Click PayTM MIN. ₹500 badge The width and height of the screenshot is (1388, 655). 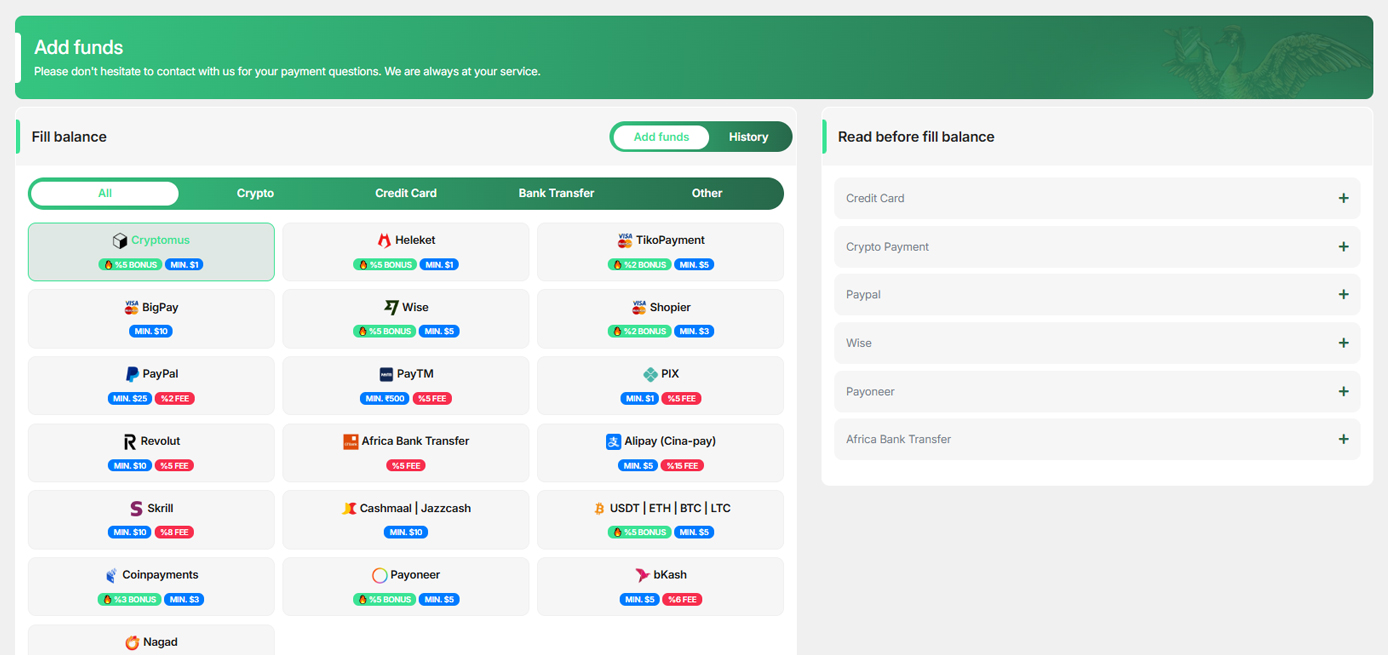(x=384, y=398)
